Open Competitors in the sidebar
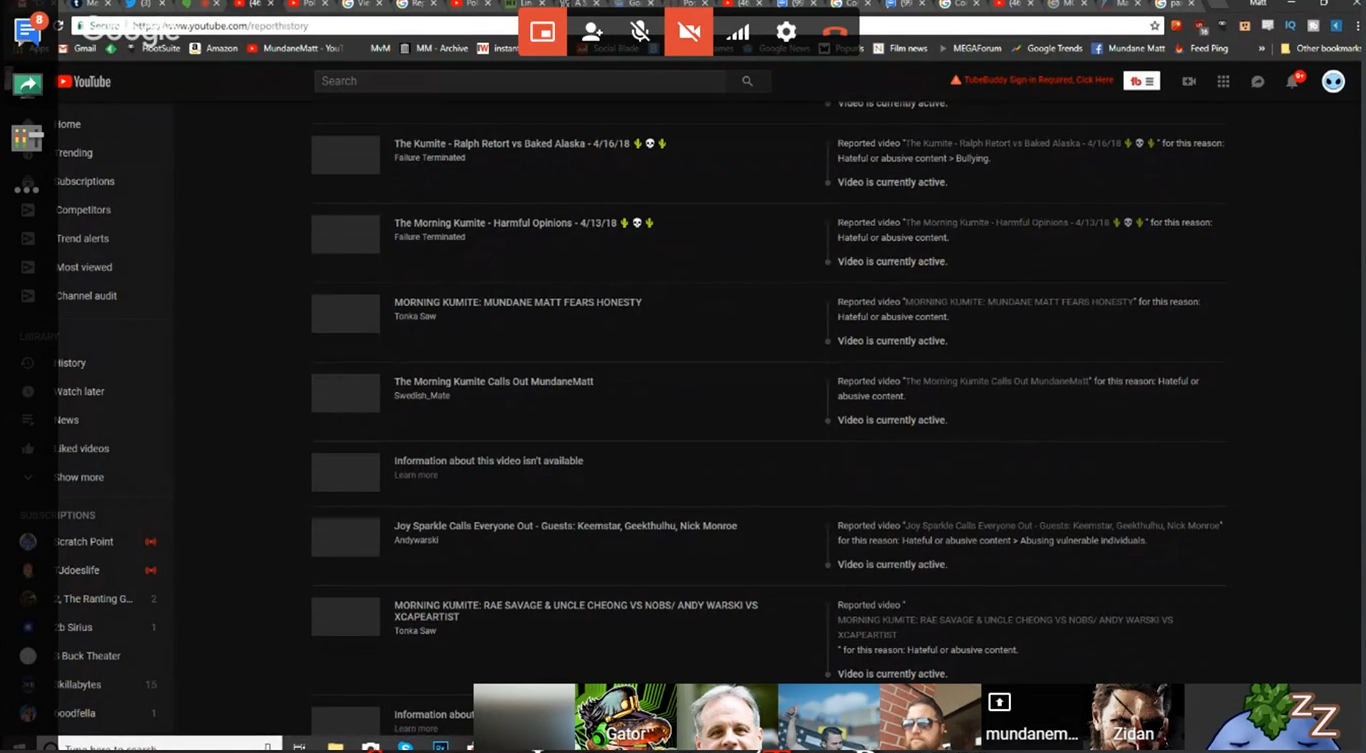 click(84, 210)
